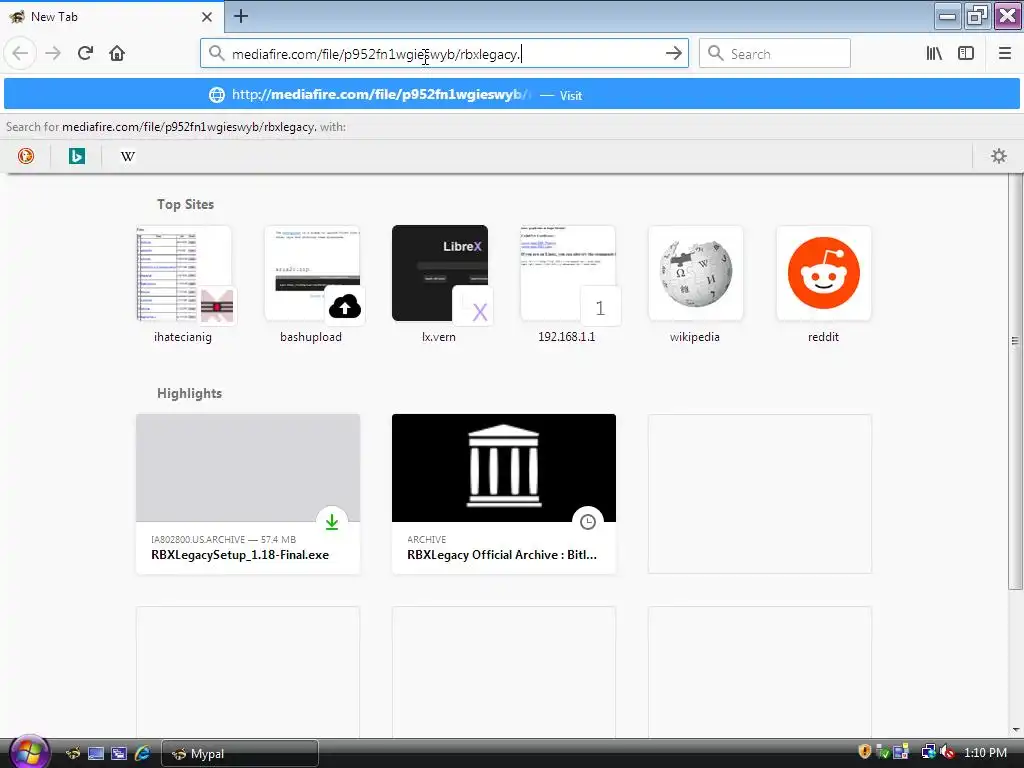The image size is (1024, 768).
Task: Reload the current page
Action: (85, 53)
